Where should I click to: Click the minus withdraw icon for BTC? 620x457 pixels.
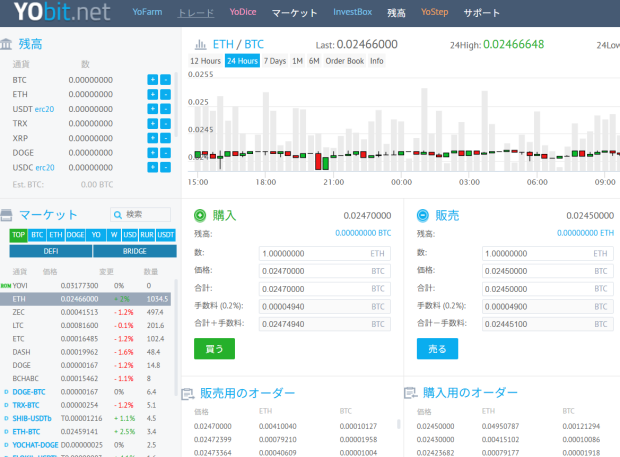[166, 80]
